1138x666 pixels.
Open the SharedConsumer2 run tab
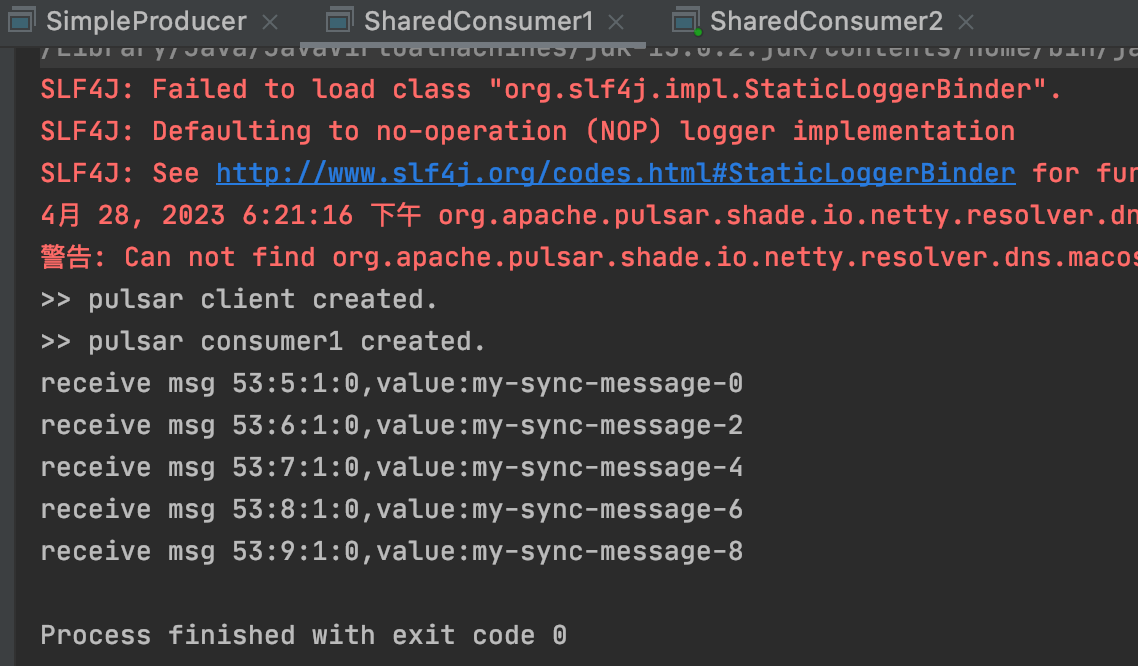826,22
